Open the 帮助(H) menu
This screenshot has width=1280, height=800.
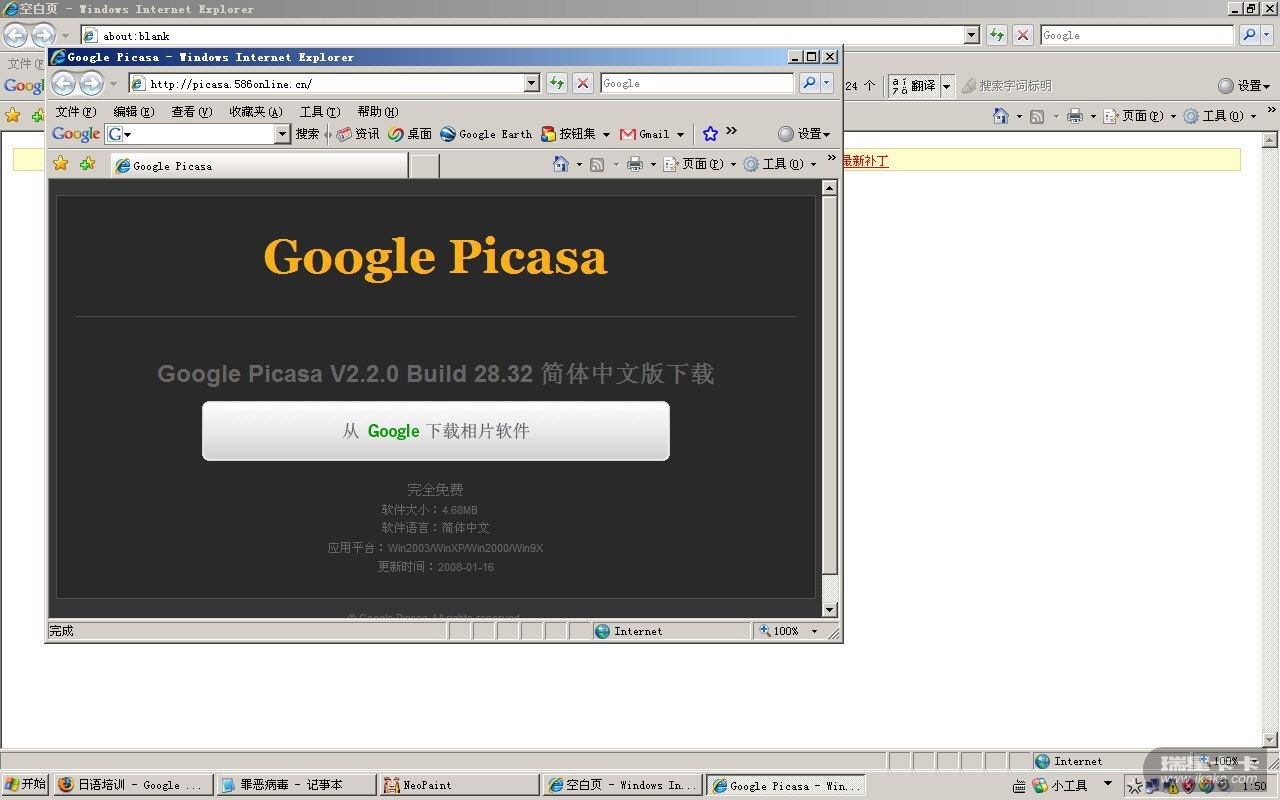[378, 112]
